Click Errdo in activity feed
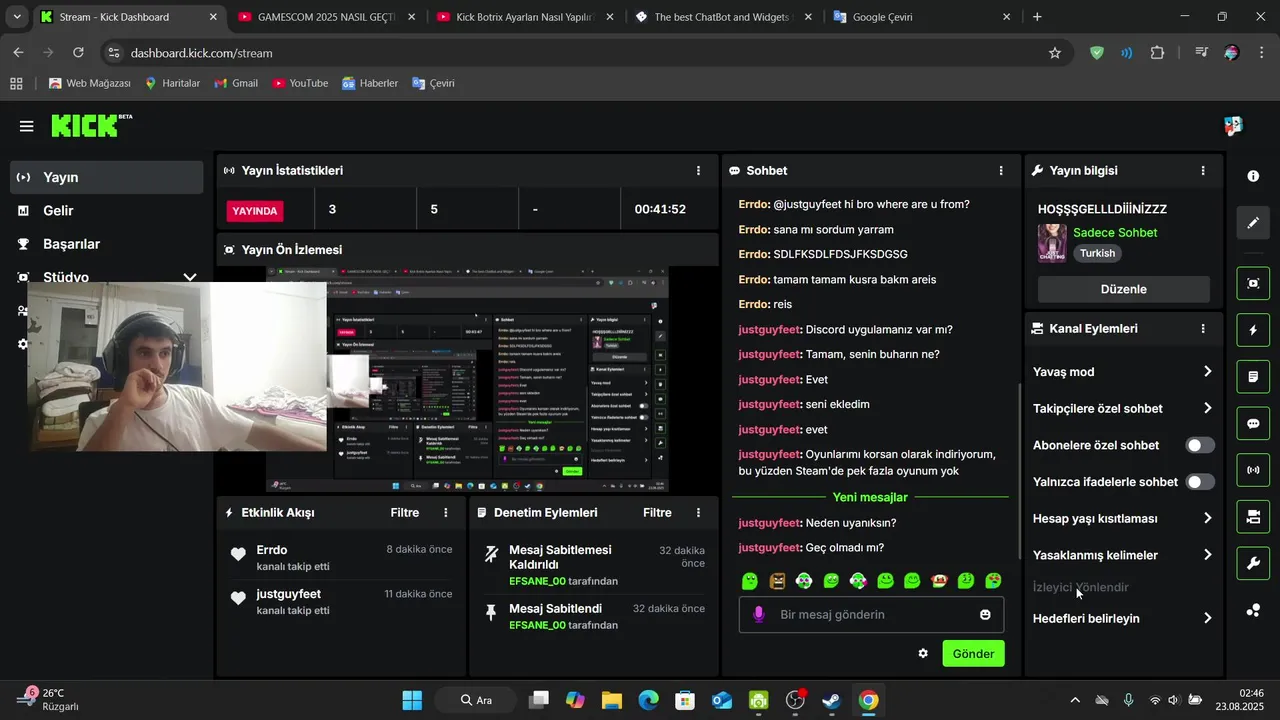This screenshot has width=1280, height=720. [272, 550]
